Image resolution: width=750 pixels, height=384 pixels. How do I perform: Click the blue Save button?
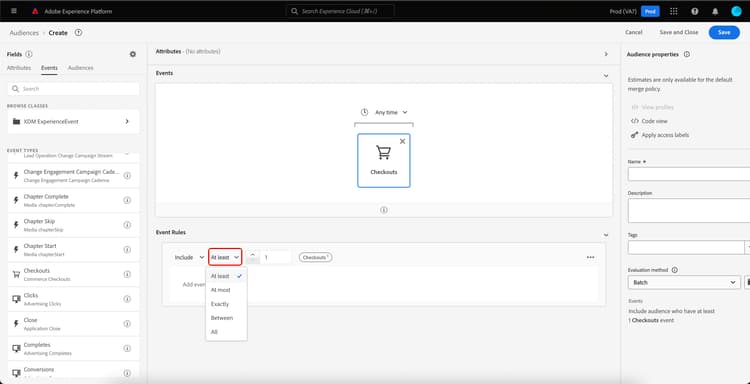[724, 33]
